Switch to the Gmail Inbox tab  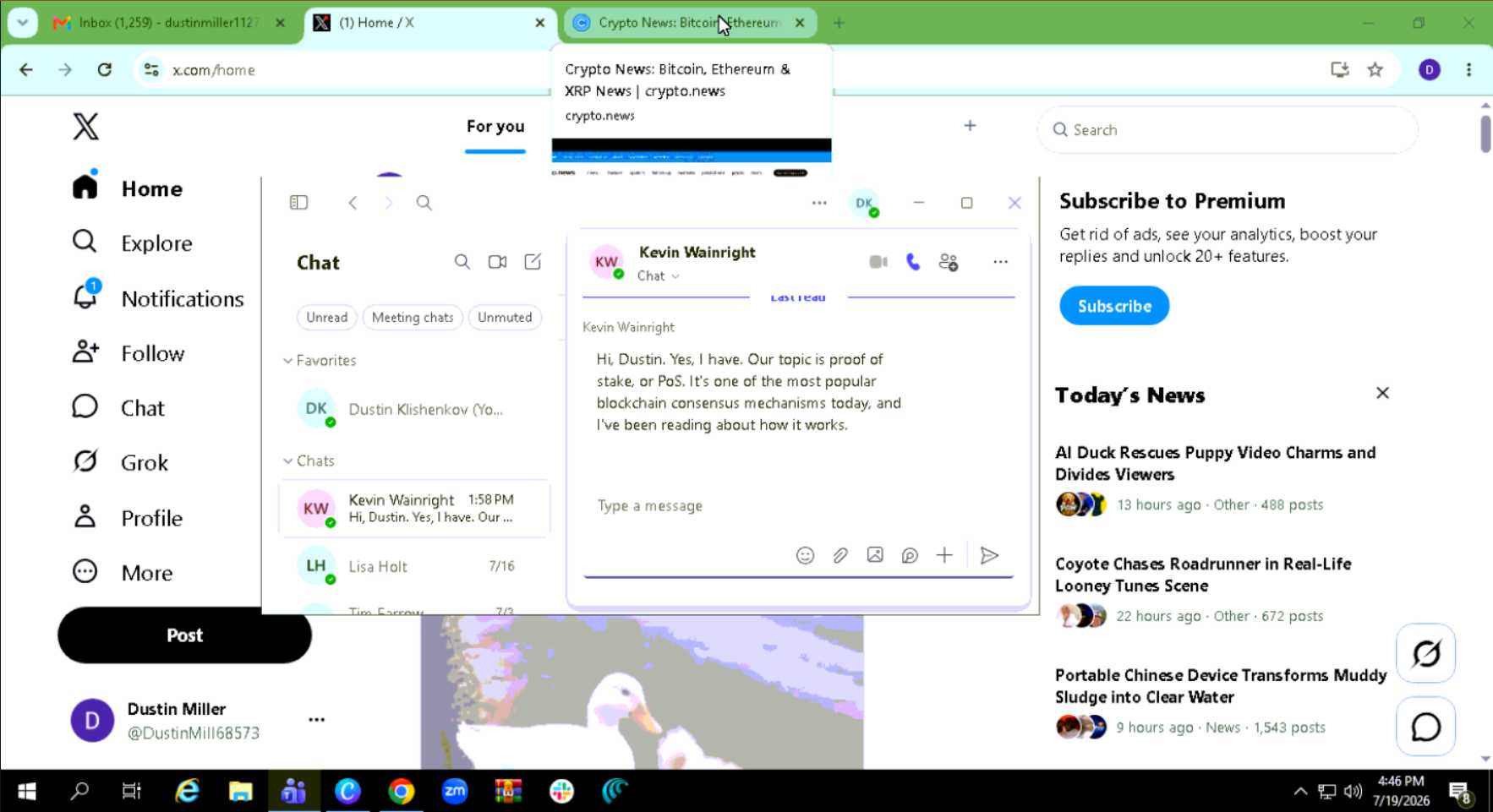(x=169, y=23)
